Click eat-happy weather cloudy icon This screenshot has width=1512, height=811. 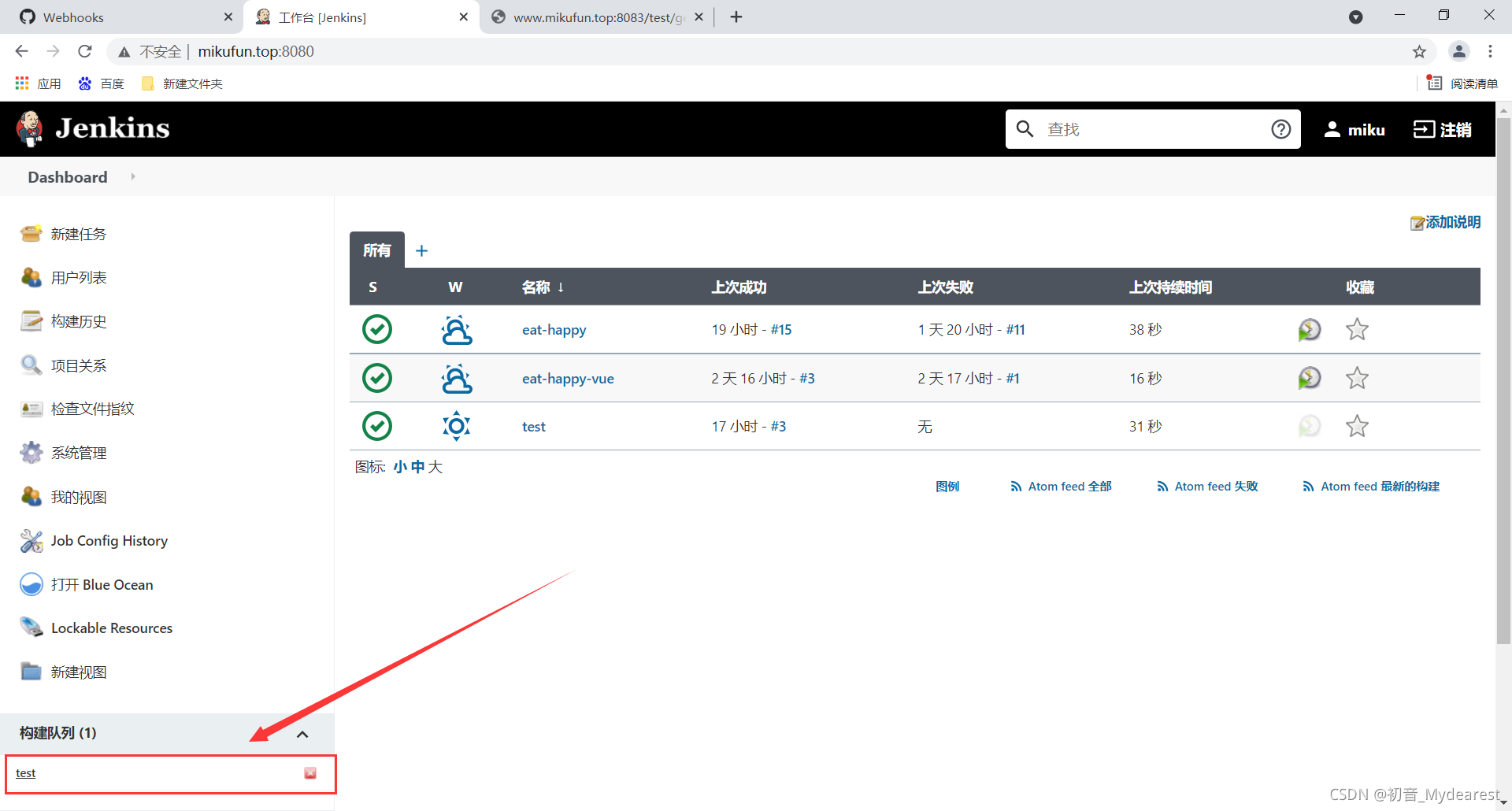coord(457,330)
